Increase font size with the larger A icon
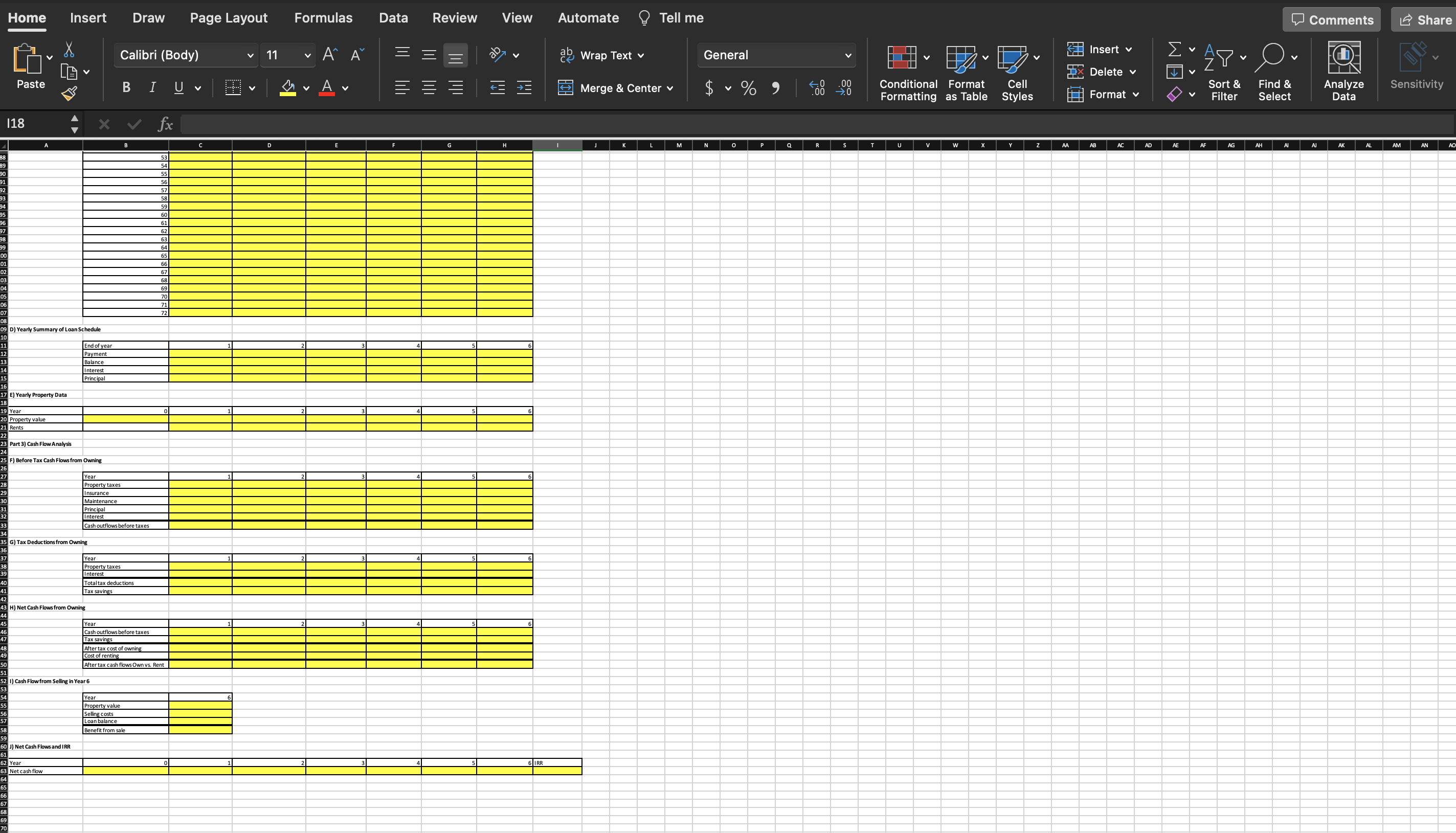Screen dimensions: 1456x833 (330, 55)
